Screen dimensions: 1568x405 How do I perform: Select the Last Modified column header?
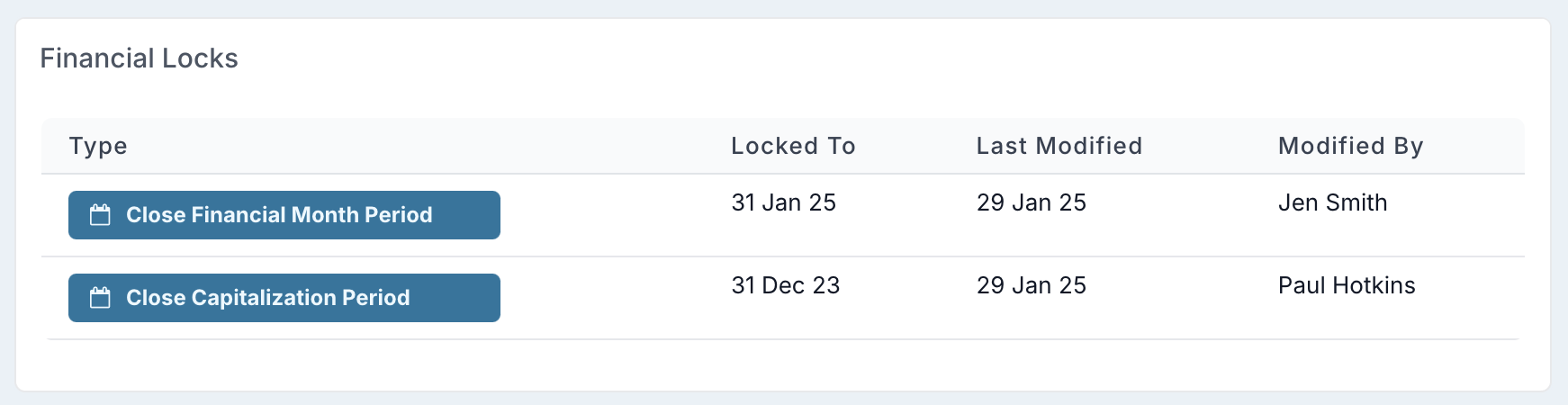pyautogui.click(x=1059, y=146)
